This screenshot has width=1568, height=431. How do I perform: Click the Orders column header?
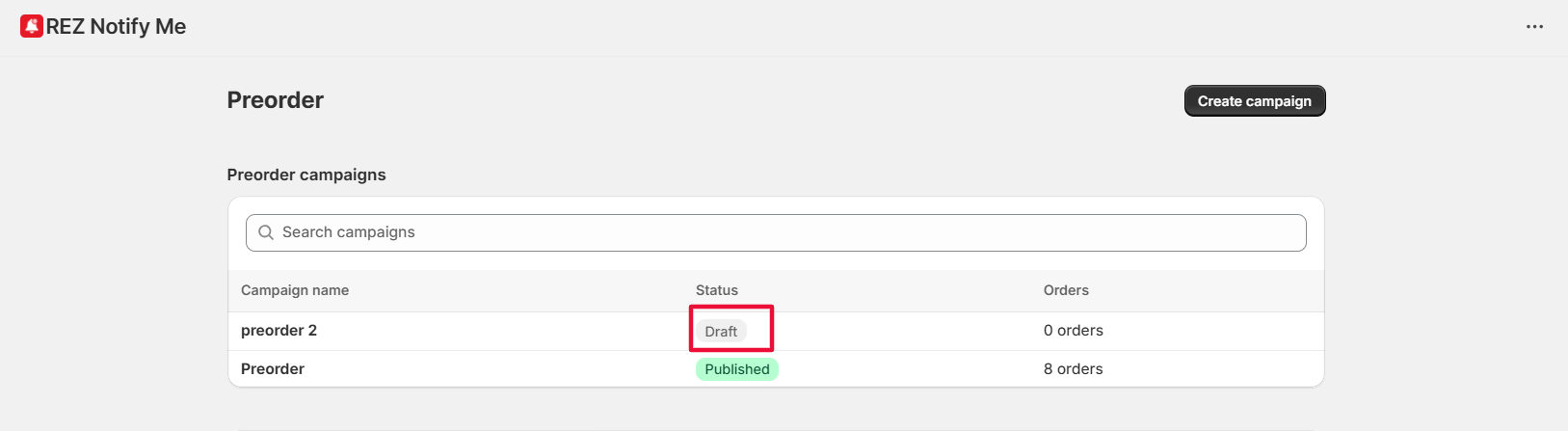1066,290
